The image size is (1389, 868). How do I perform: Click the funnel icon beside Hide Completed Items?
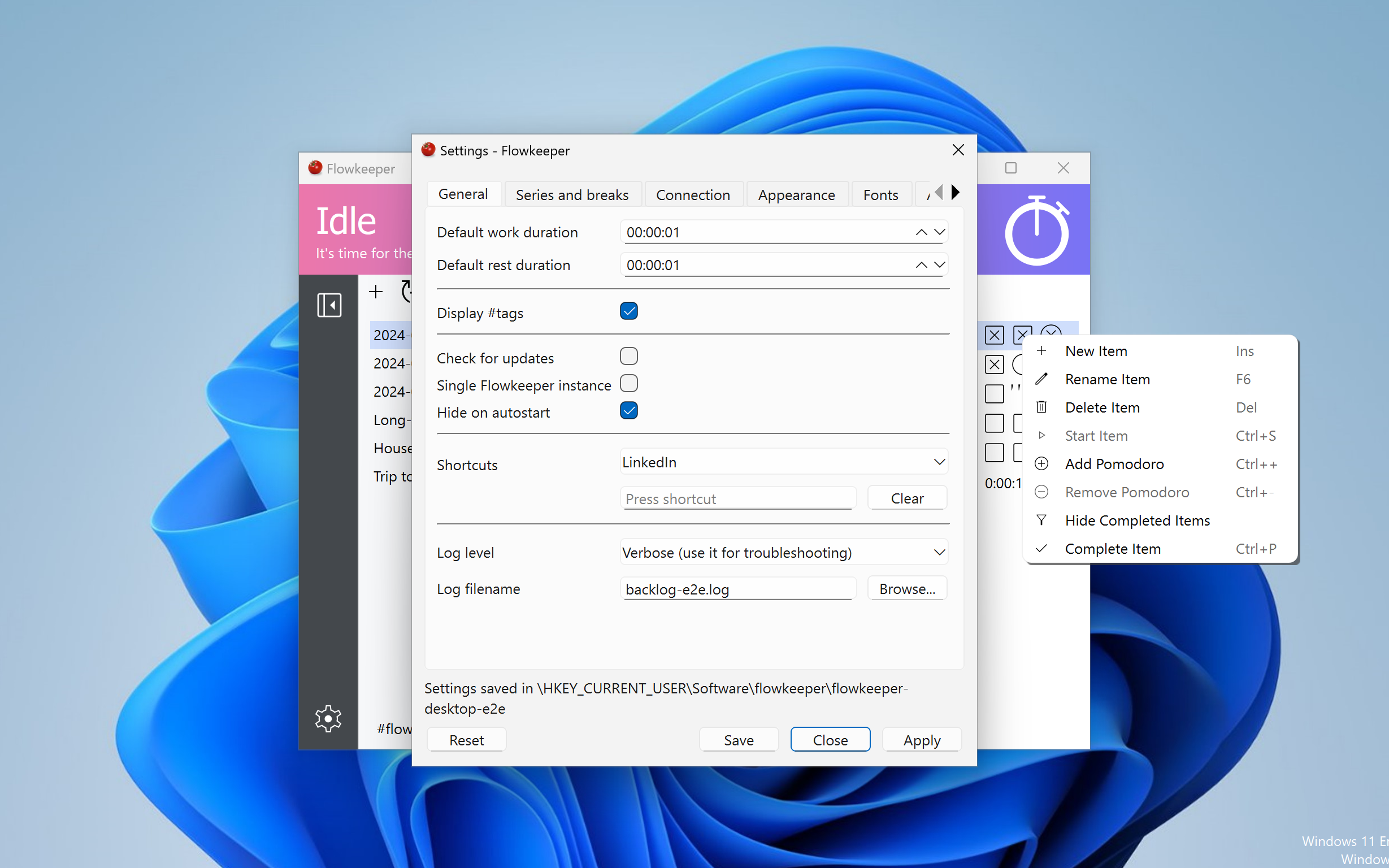tap(1042, 520)
